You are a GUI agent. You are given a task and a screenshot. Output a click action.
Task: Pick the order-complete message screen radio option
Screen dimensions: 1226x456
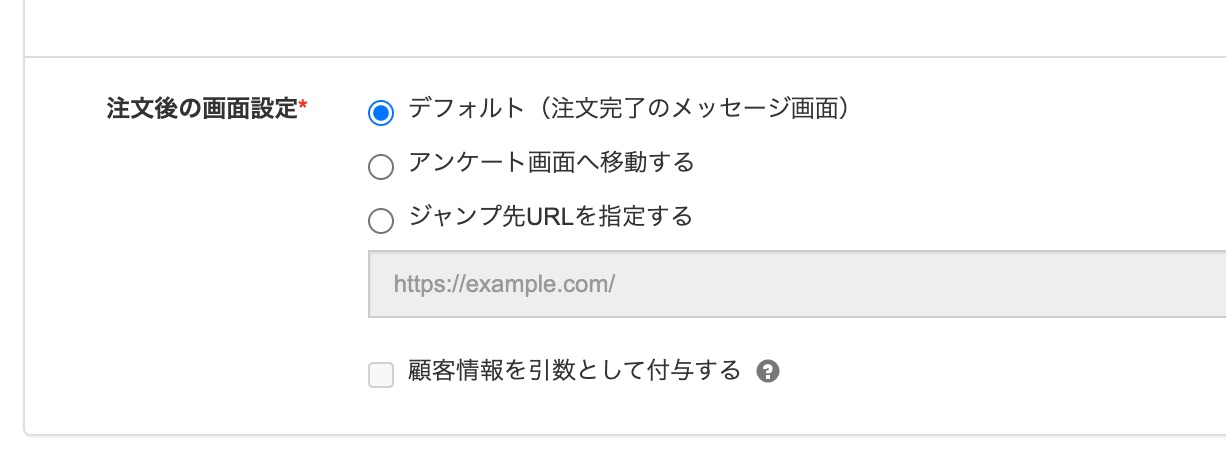pyautogui.click(x=380, y=113)
